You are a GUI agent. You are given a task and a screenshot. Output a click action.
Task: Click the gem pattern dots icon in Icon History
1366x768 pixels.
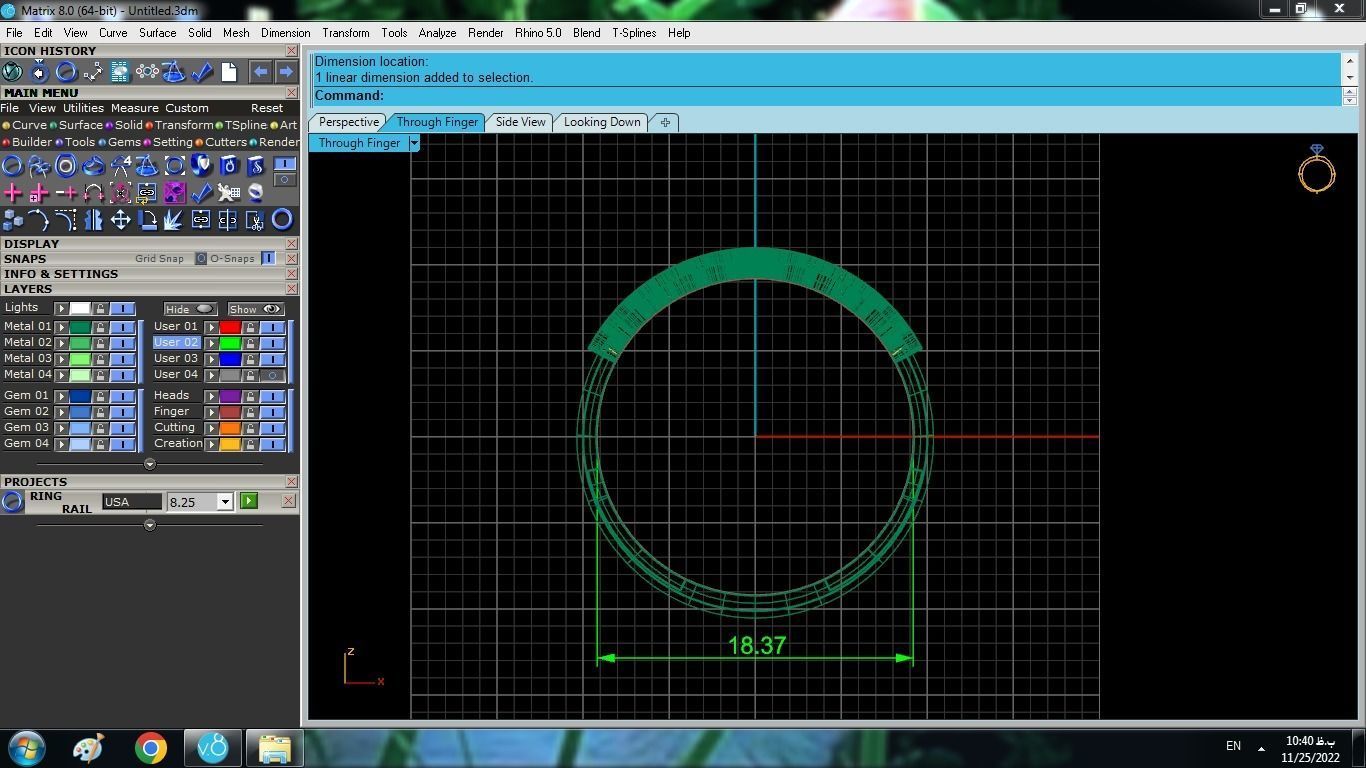[x=147, y=72]
